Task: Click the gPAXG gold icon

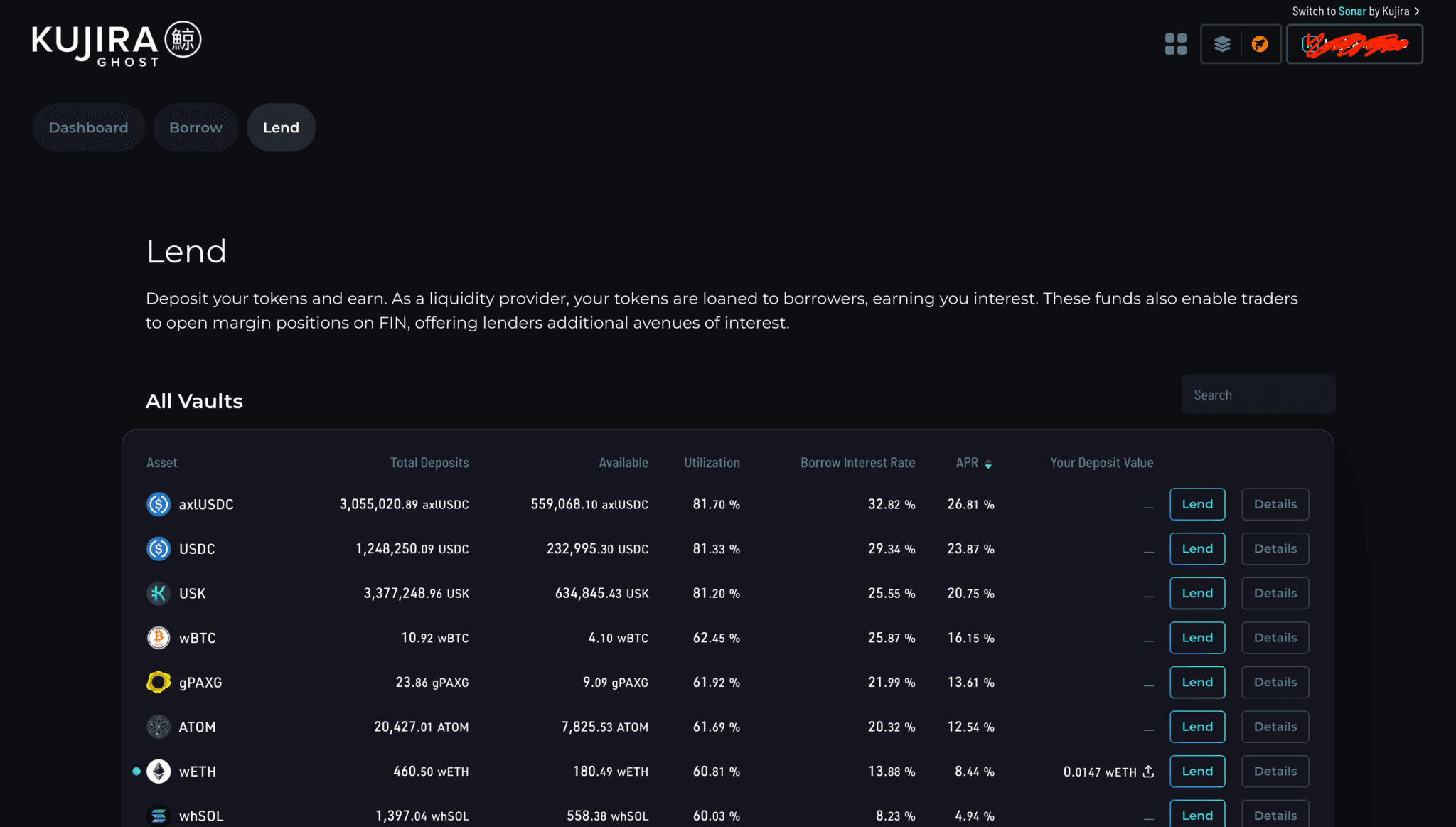Action: click(x=159, y=682)
